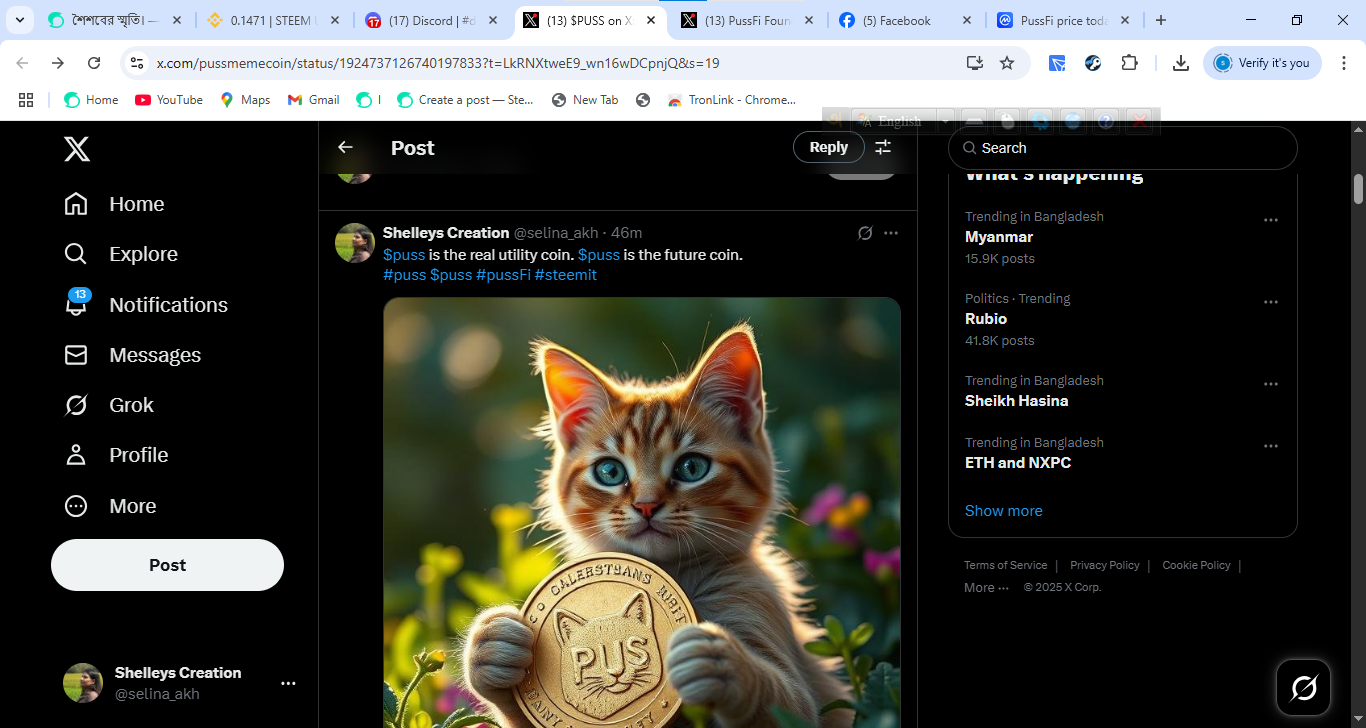Click Show more under trends

(x=1003, y=511)
